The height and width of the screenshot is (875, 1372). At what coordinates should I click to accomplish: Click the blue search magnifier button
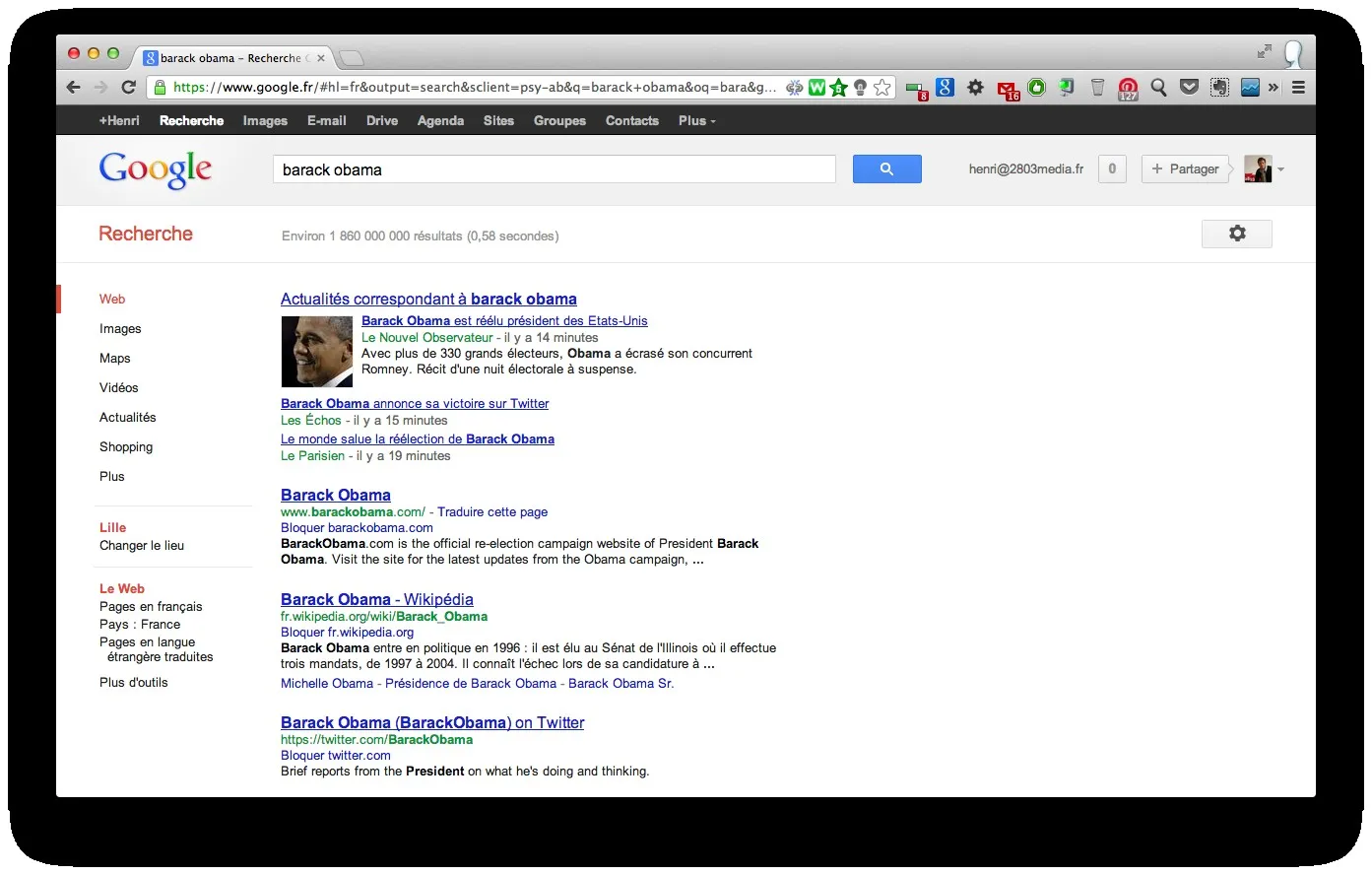(x=886, y=169)
